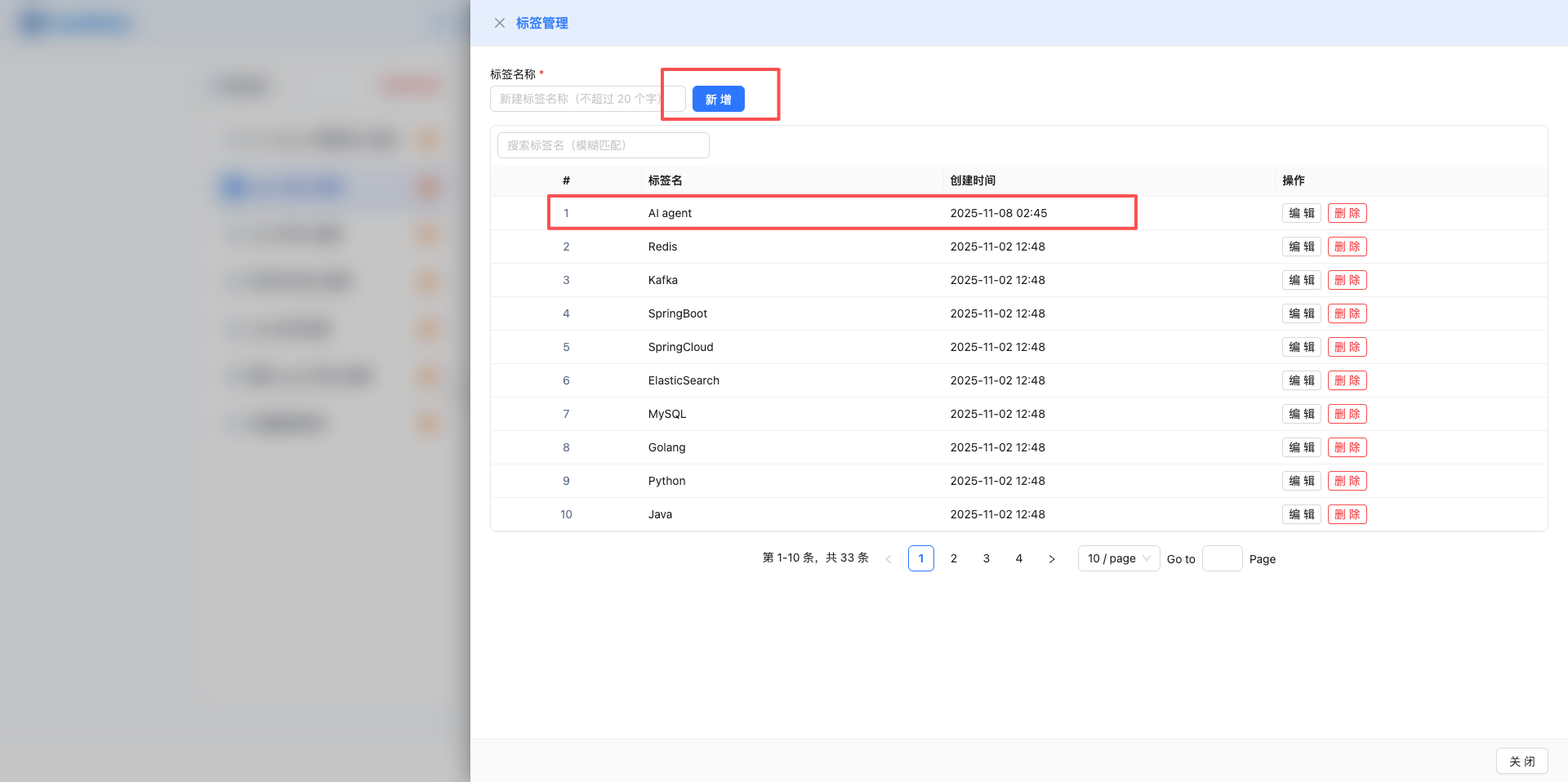The height and width of the screenshot is (782, 1568).
Task: Go to next page arrow in pagination
Action: pos(1052,559)
